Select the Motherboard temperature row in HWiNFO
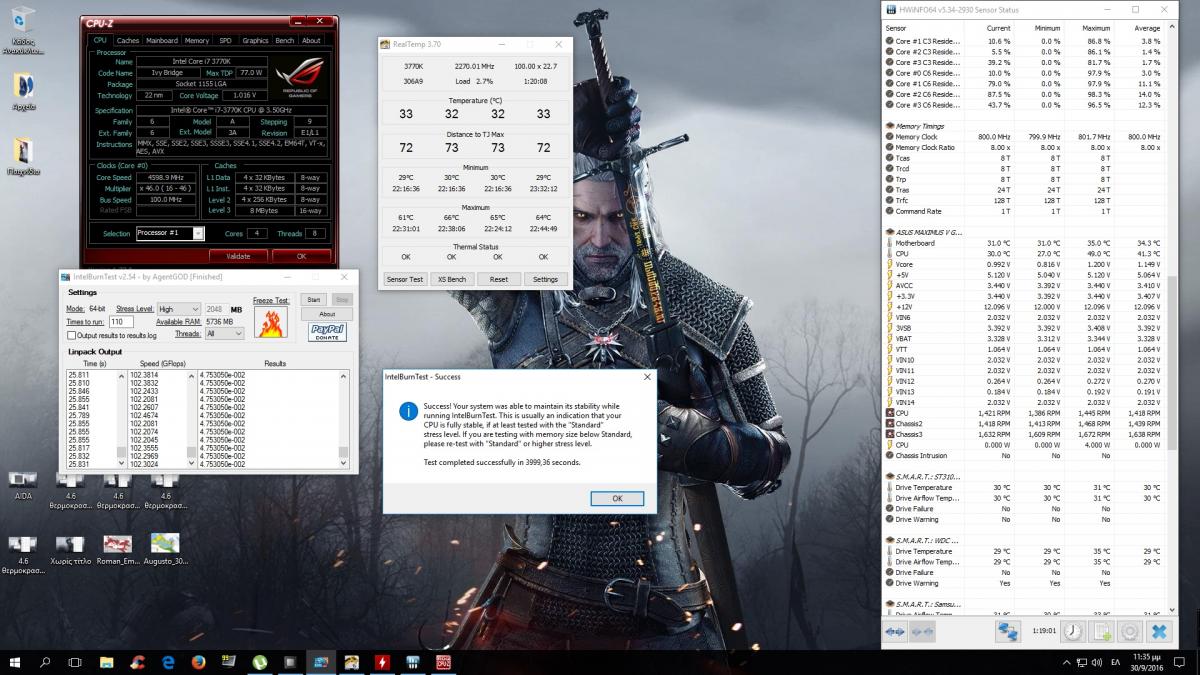 pos(1023,243)
